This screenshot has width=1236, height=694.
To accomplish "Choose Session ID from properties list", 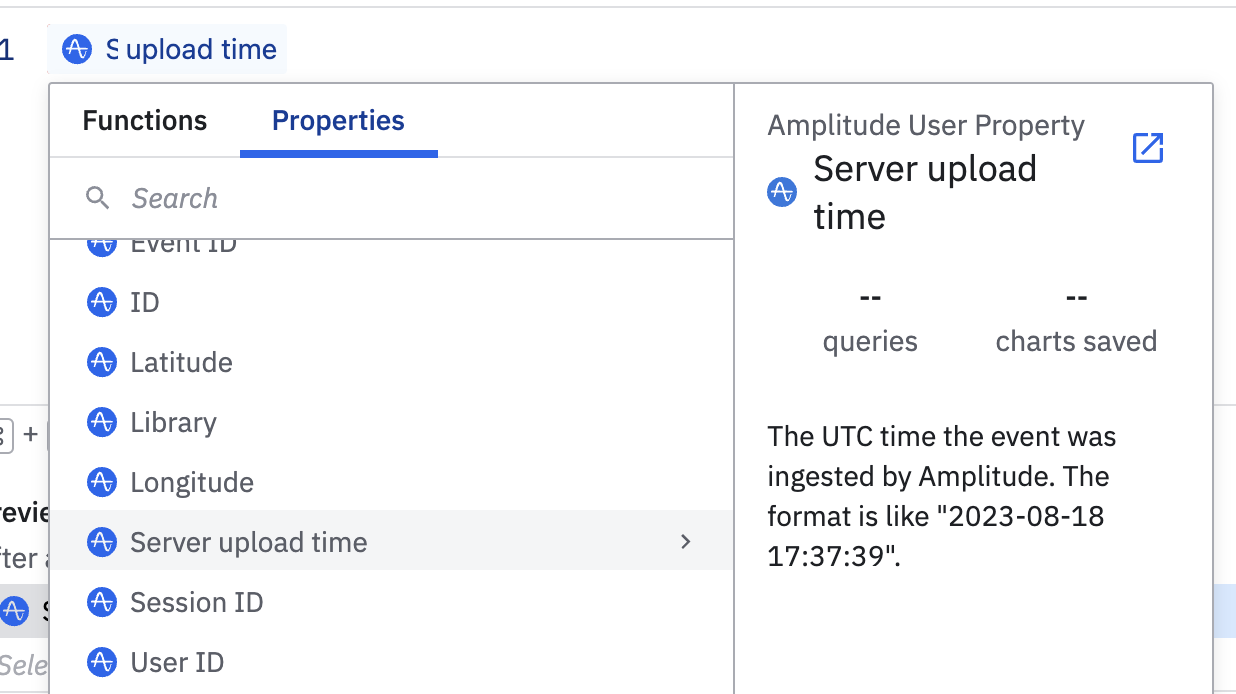I will (196, 602).
